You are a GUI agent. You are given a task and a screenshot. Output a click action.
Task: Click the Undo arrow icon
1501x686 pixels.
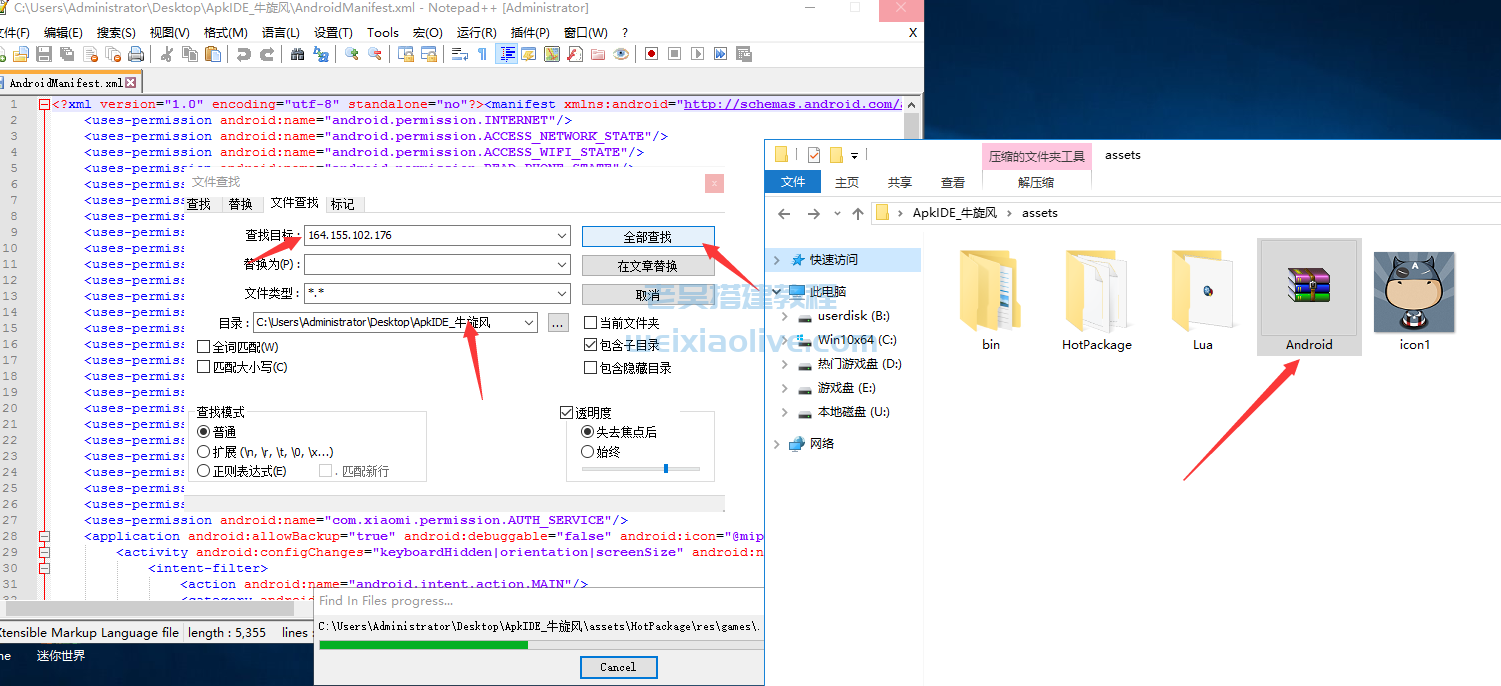point(243,54)
